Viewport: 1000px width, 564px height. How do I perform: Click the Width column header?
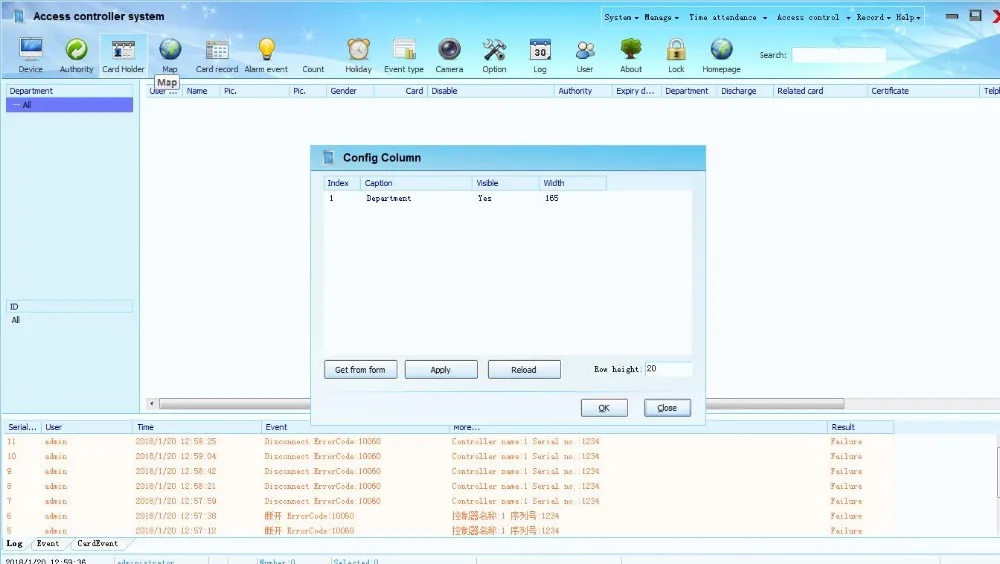click(x=573, y=183)
